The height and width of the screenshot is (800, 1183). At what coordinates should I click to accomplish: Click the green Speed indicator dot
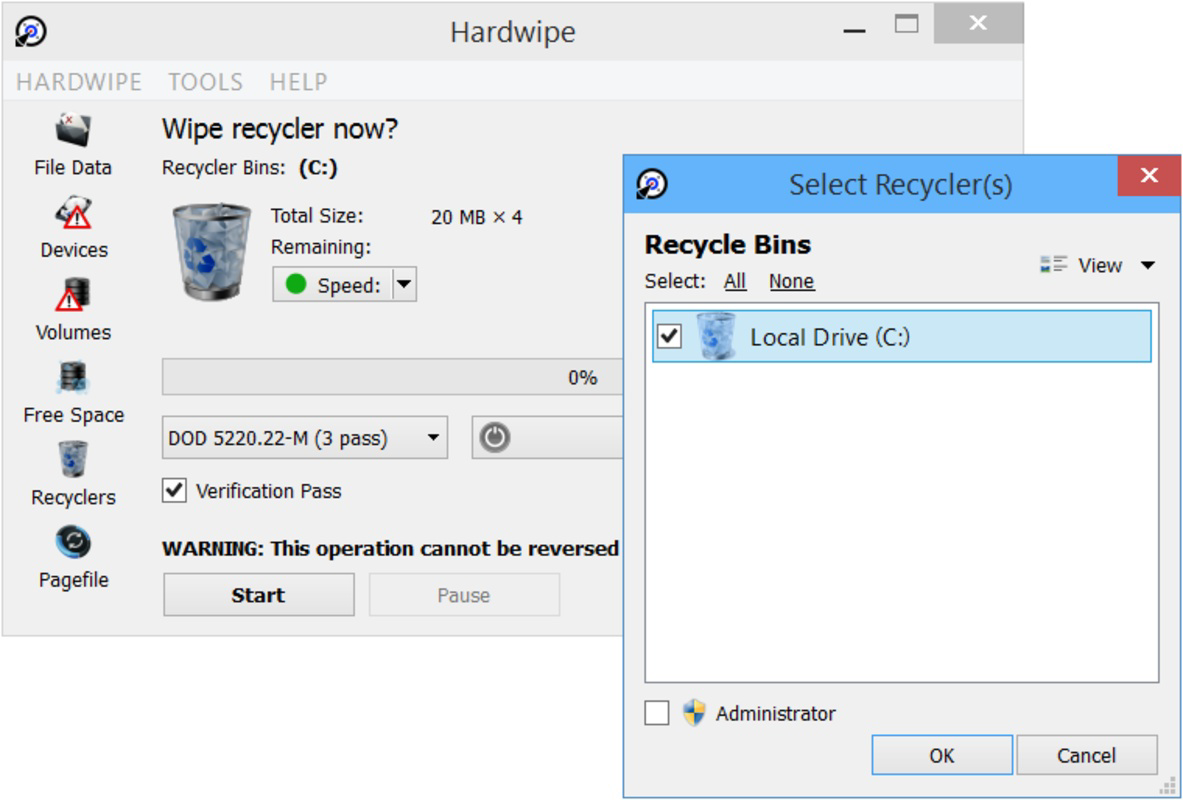[296, 285]
